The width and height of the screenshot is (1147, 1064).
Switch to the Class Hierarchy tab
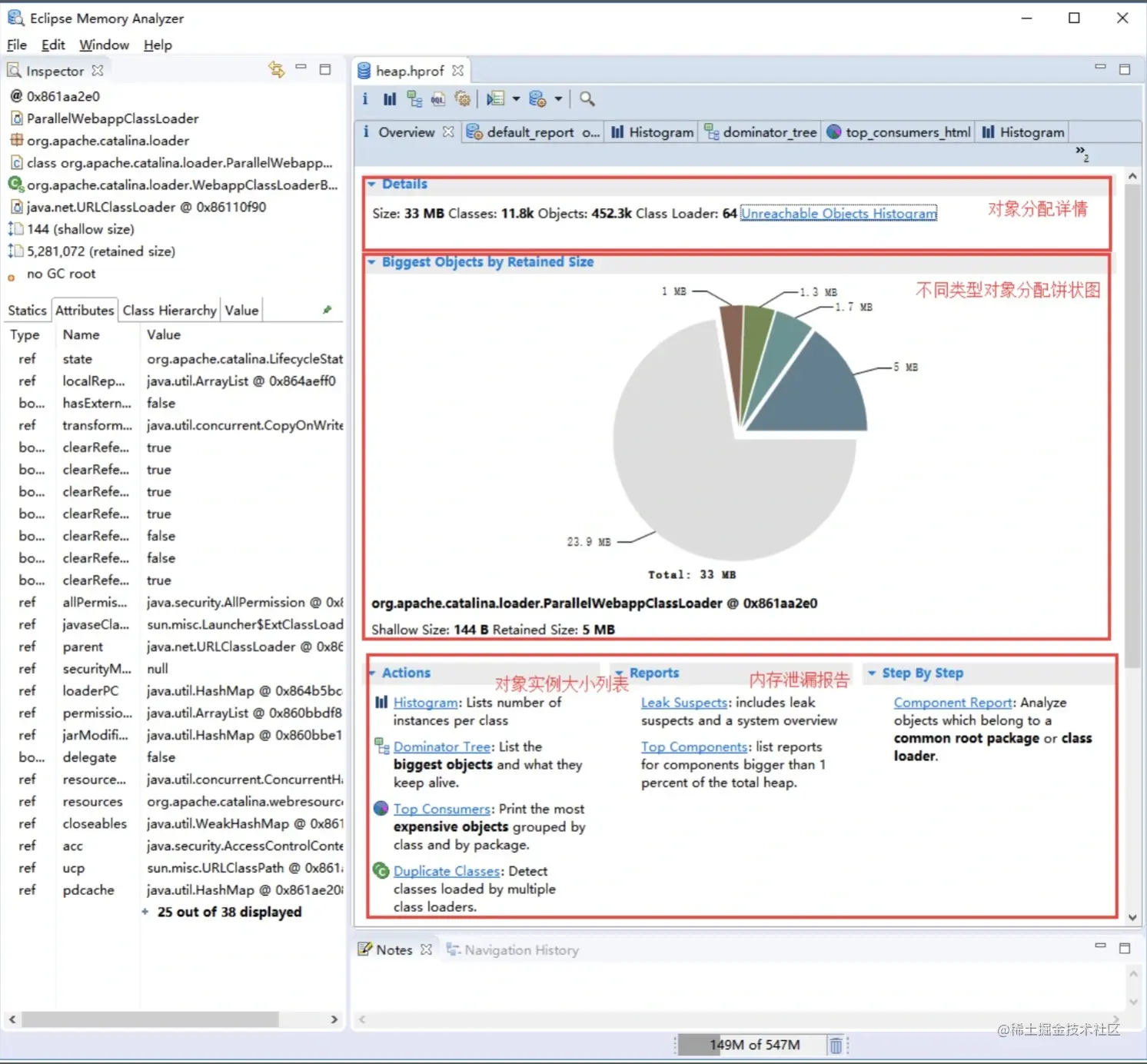click(169, 310)
